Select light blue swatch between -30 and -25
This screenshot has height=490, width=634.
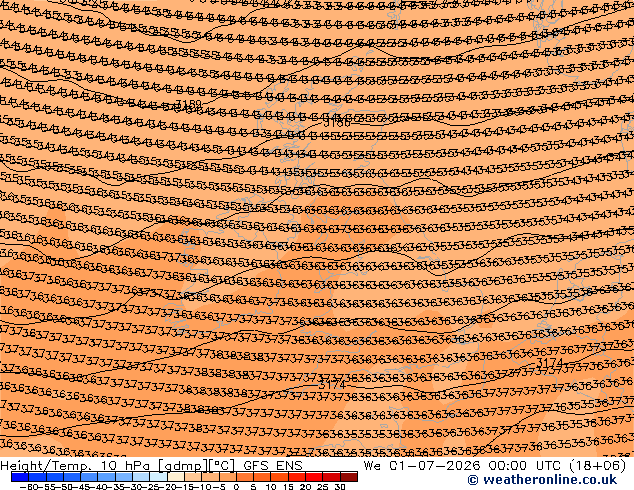pyautogui.click(x=141, y=477)
